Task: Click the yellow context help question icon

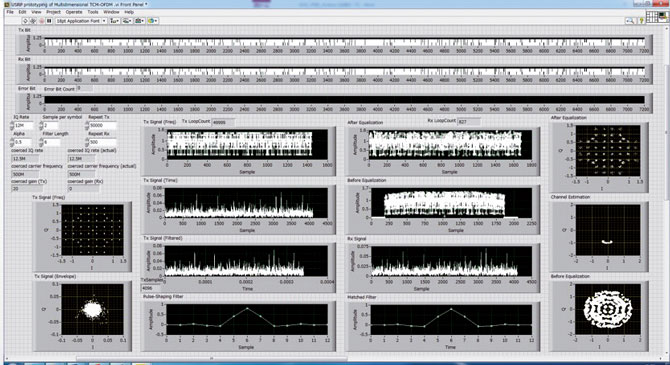Action: click(x=641, y=21)
